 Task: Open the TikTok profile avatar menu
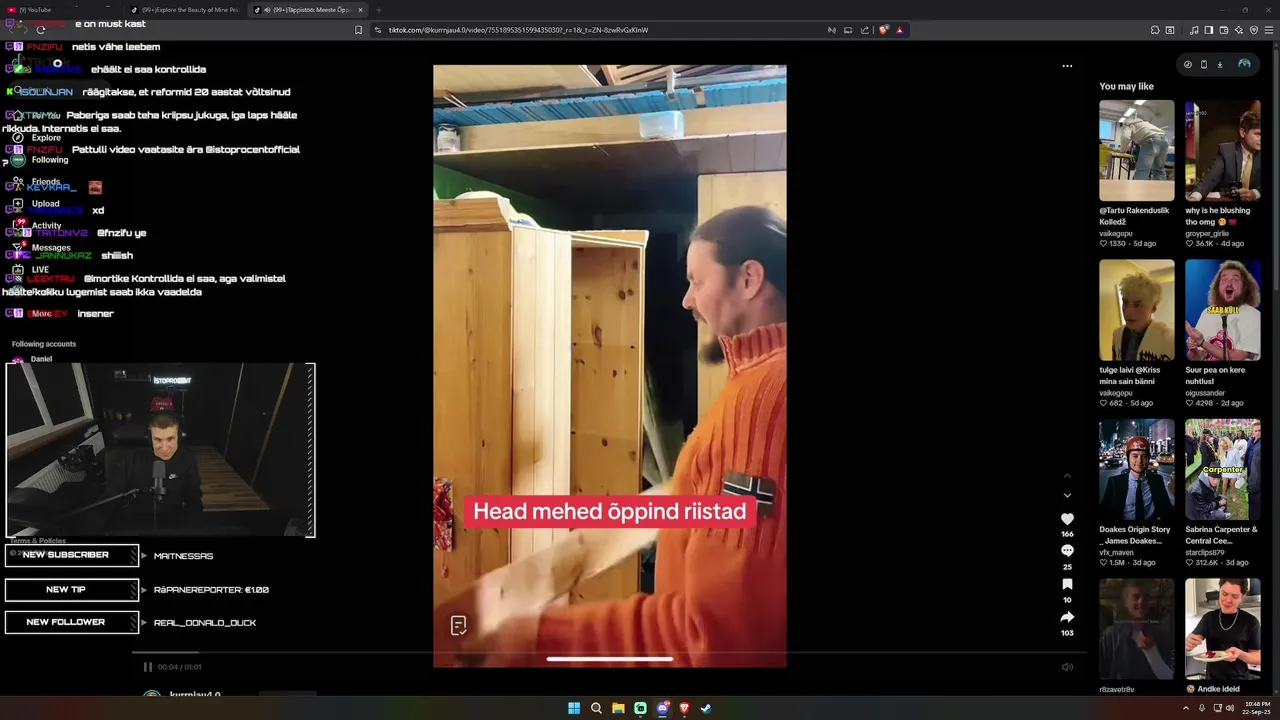(1244, 64)
